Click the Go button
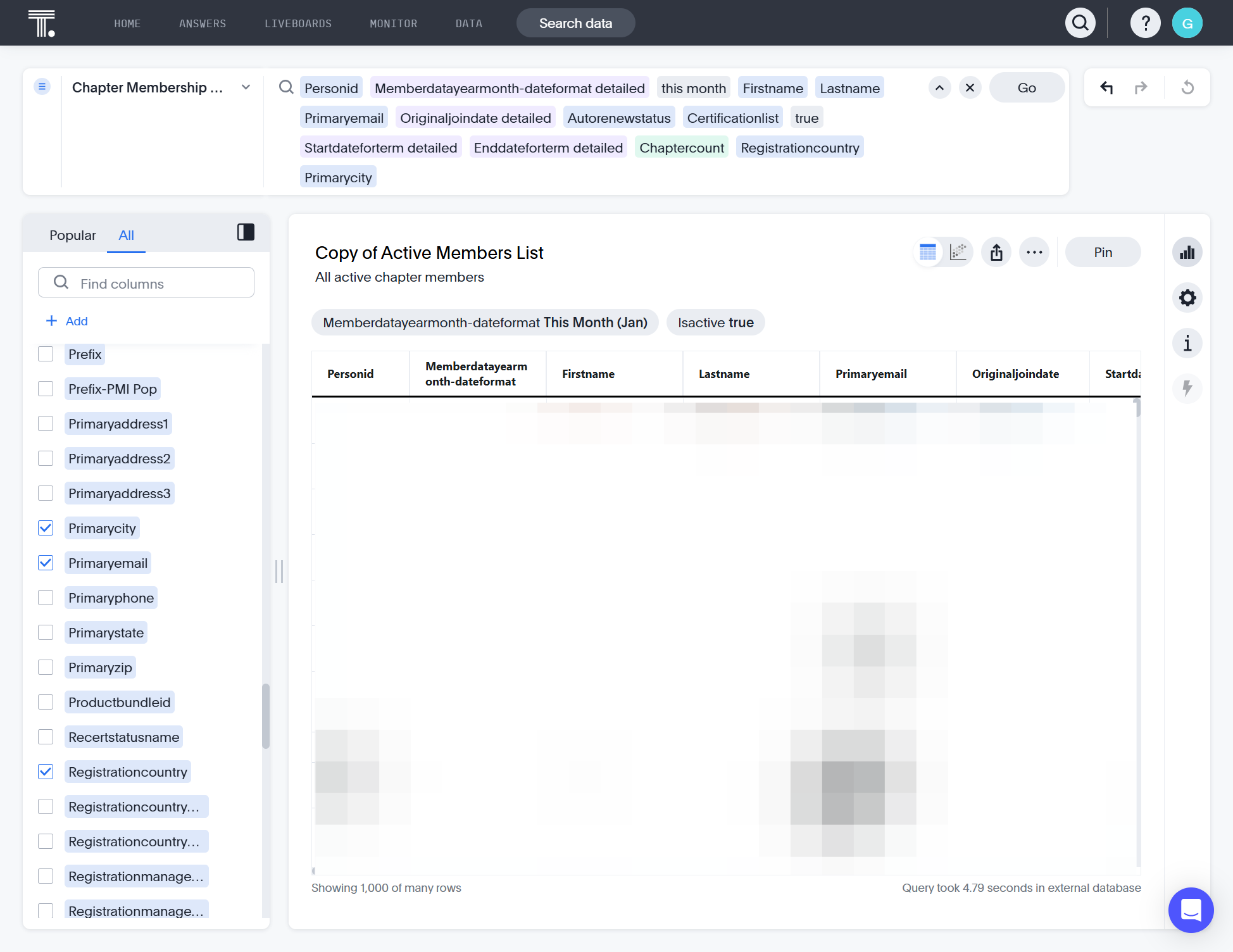 (1027, 88)
